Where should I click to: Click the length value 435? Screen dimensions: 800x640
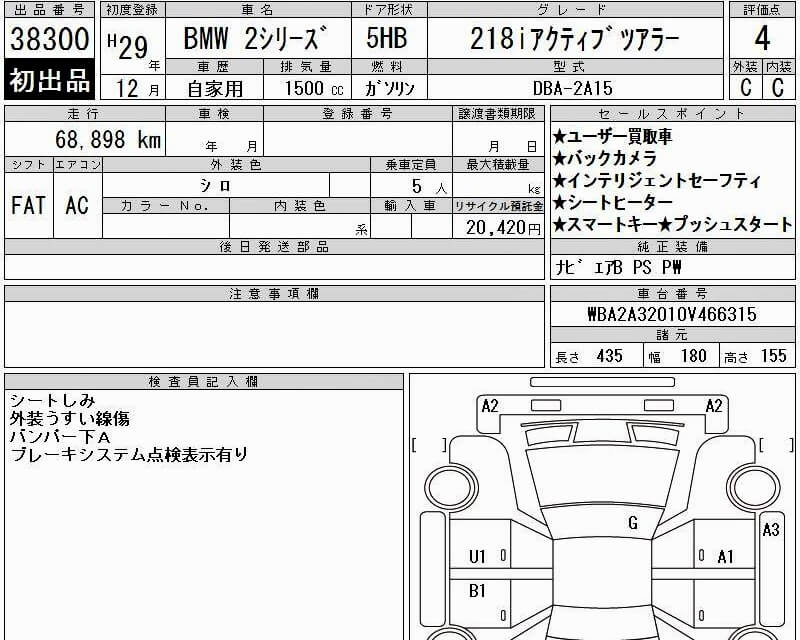(x=609, y=356)
